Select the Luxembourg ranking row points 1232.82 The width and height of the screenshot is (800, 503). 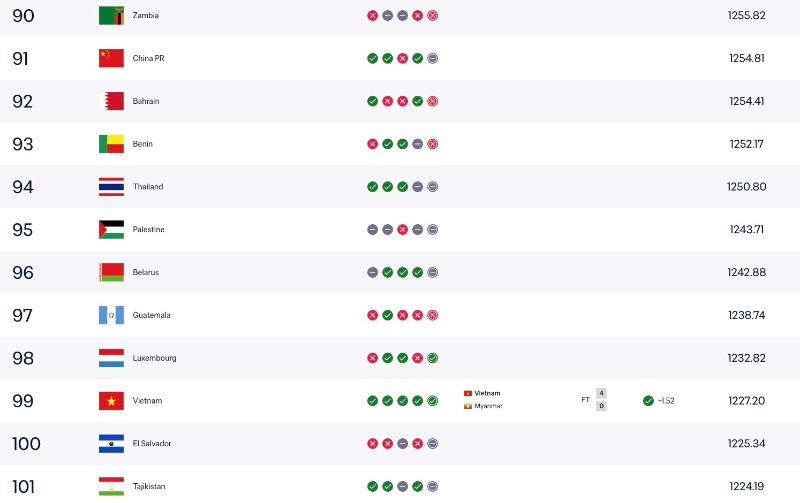tap(746, 358)
